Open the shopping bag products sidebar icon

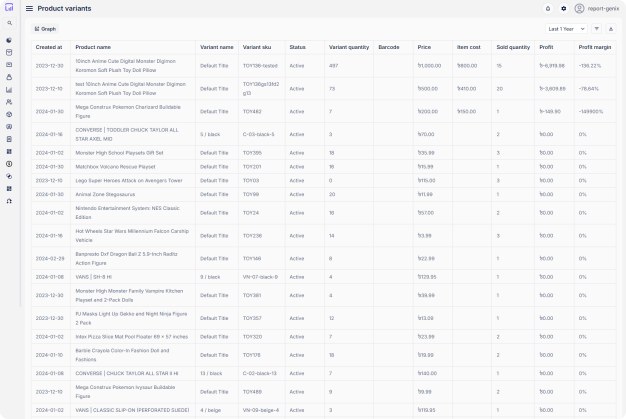[9, 77]
